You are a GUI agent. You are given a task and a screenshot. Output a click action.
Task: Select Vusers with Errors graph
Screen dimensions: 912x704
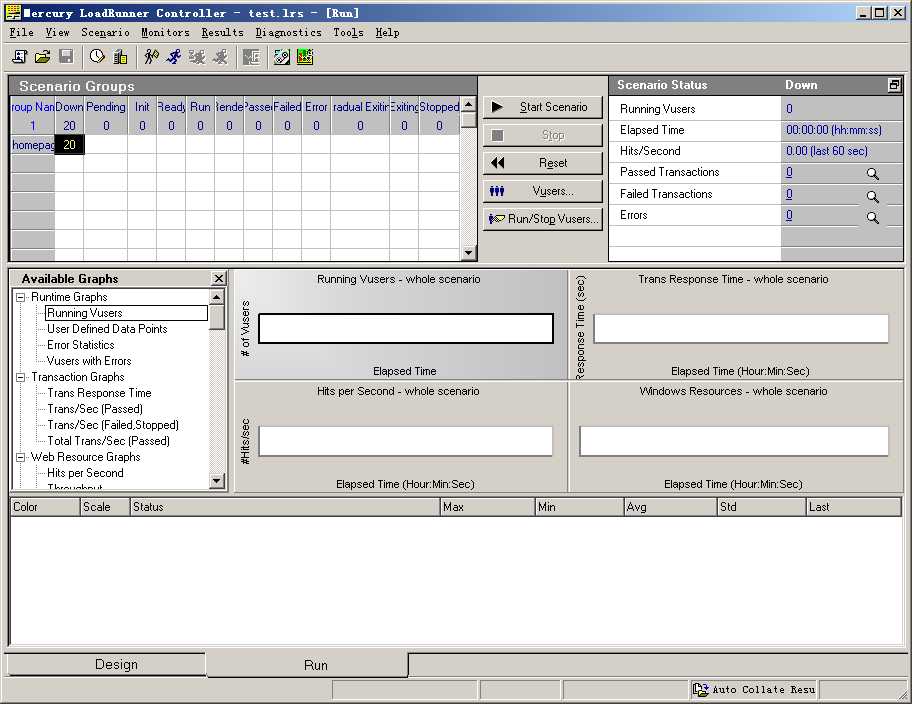coord(89,361)
